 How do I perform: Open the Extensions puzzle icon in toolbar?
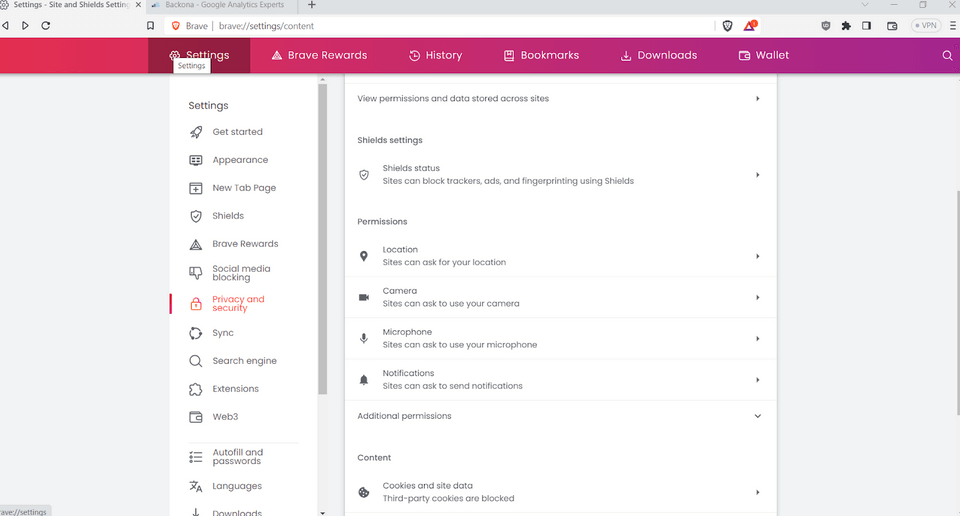pyautogui.click(x=846, y=26)
